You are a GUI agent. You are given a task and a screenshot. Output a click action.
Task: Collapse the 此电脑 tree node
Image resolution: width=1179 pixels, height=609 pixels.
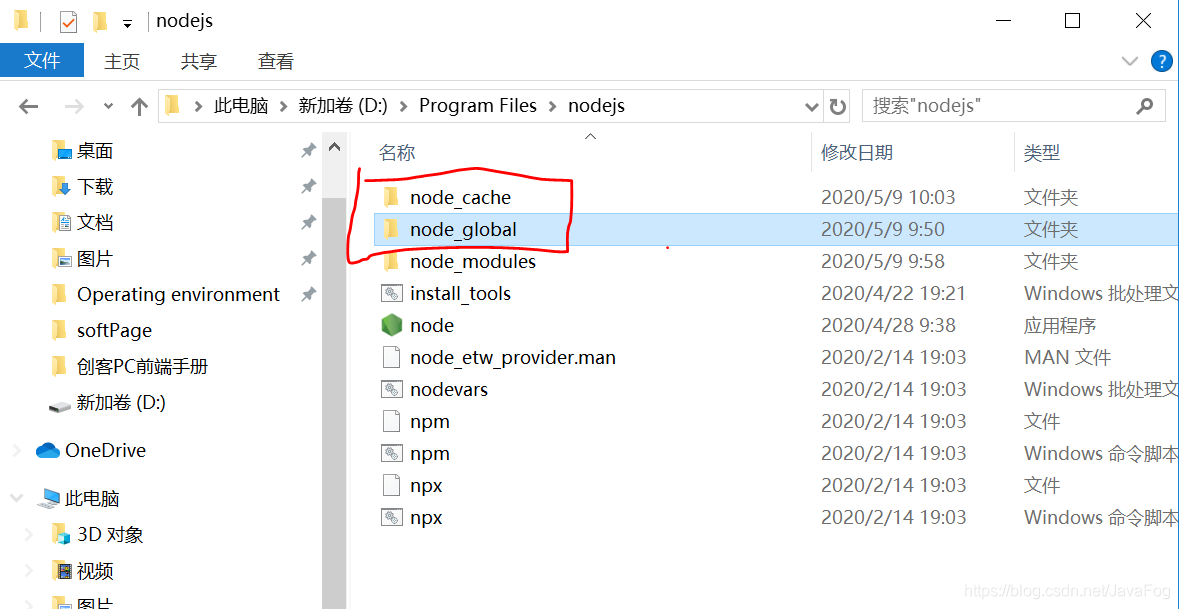click(16, 498)
